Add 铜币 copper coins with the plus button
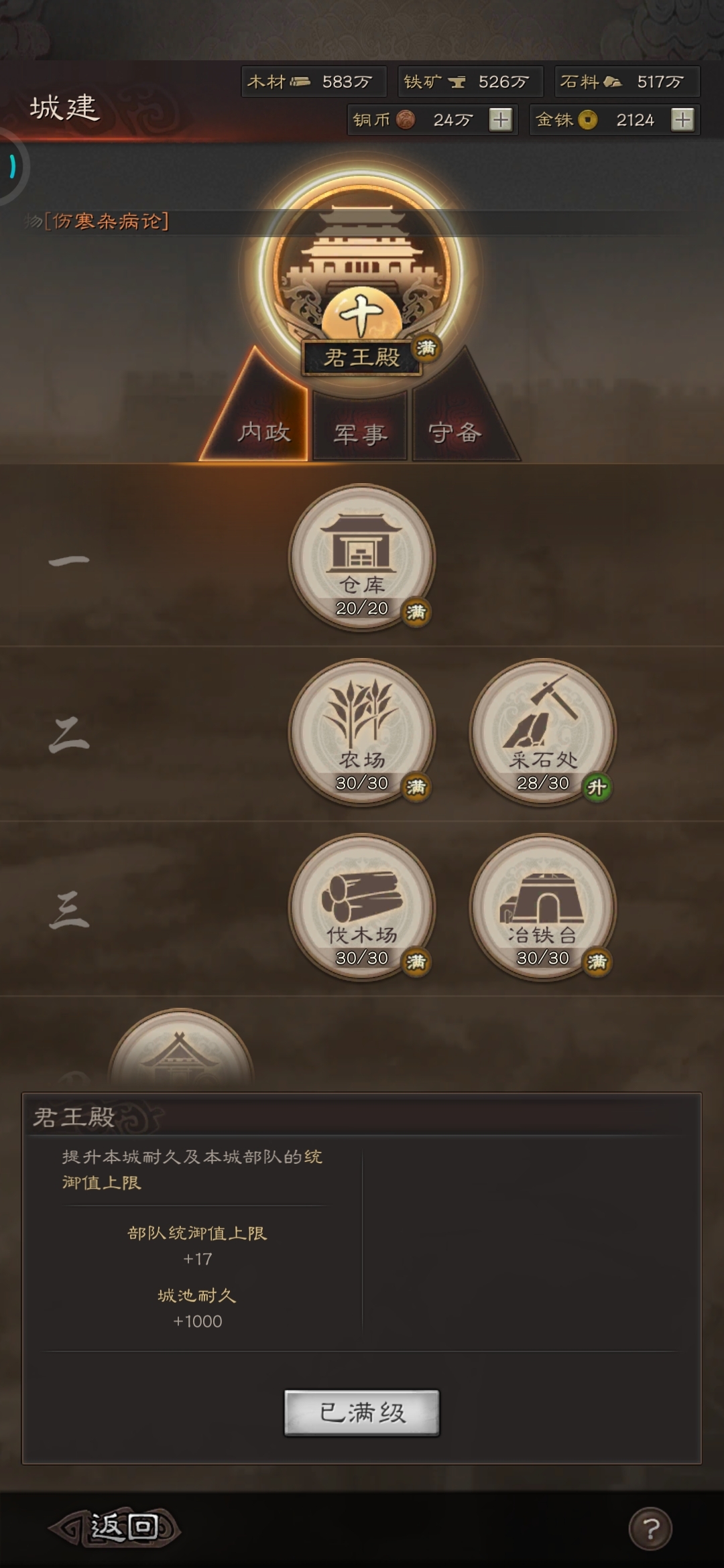 500,120
